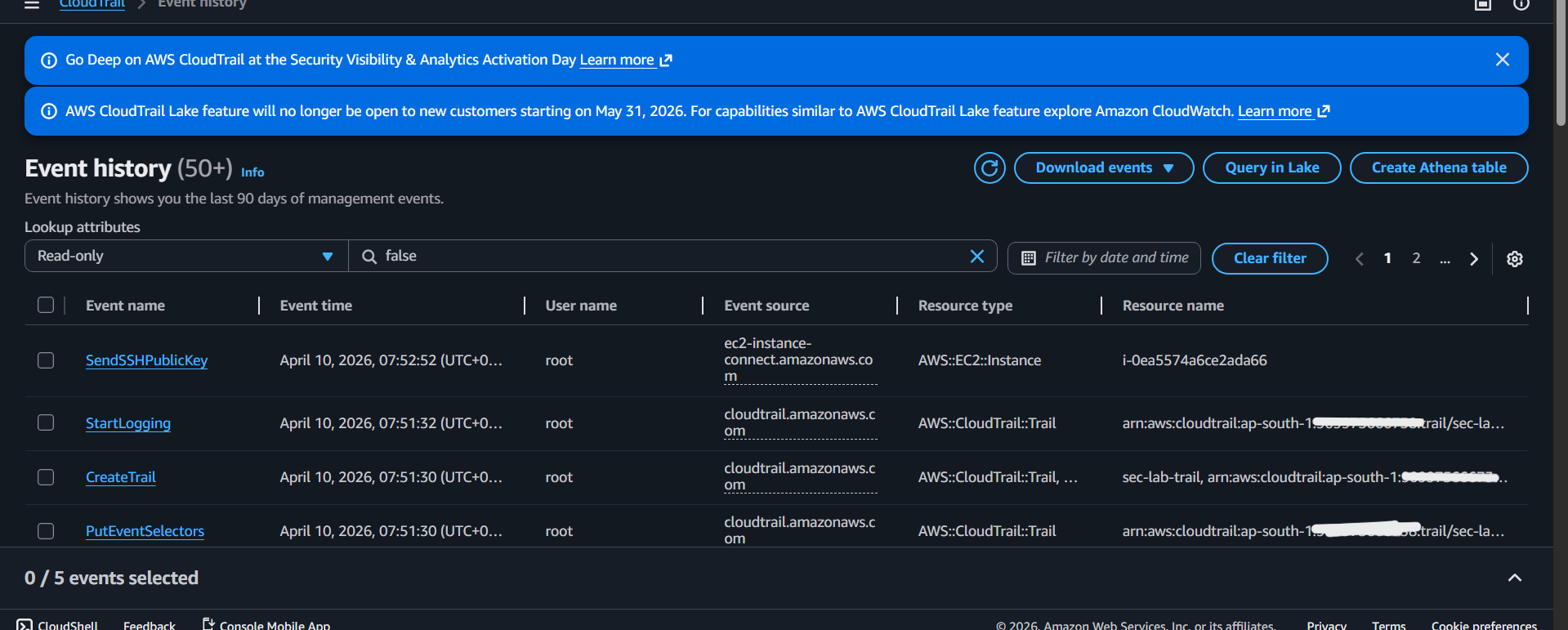The width and height of the screenshot is (1568, 630).
Task: Select the PutEventSelectors event checkbox
Action: (x=46, y=531)
